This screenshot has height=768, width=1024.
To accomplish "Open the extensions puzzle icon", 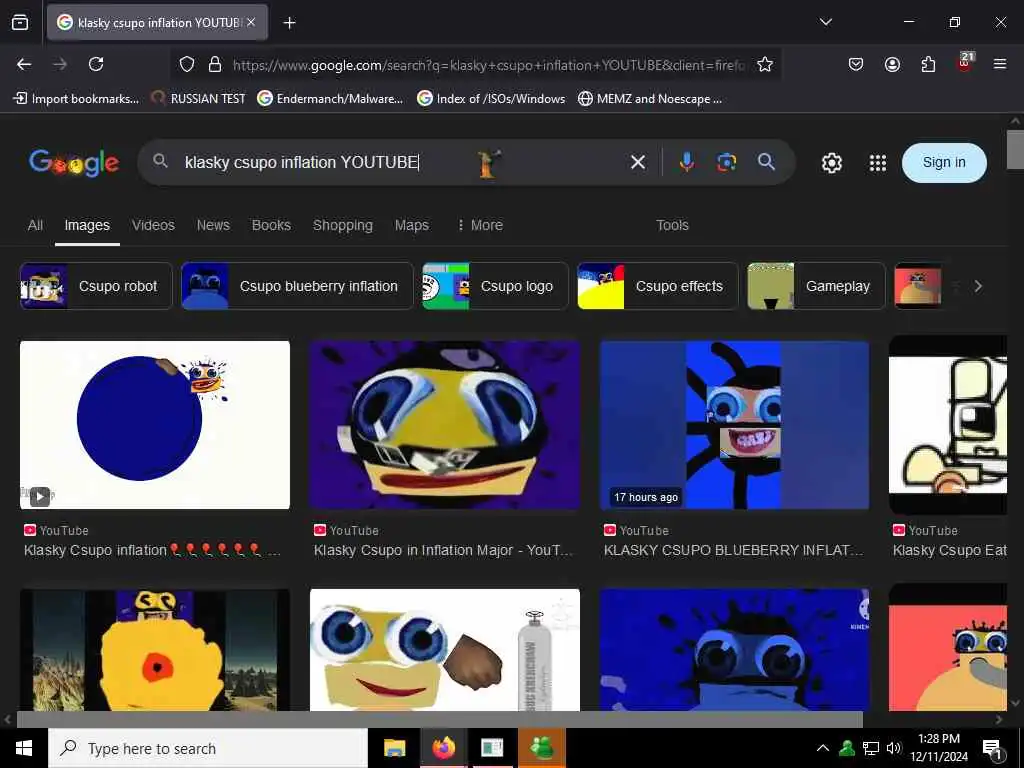I will point(928,64).
